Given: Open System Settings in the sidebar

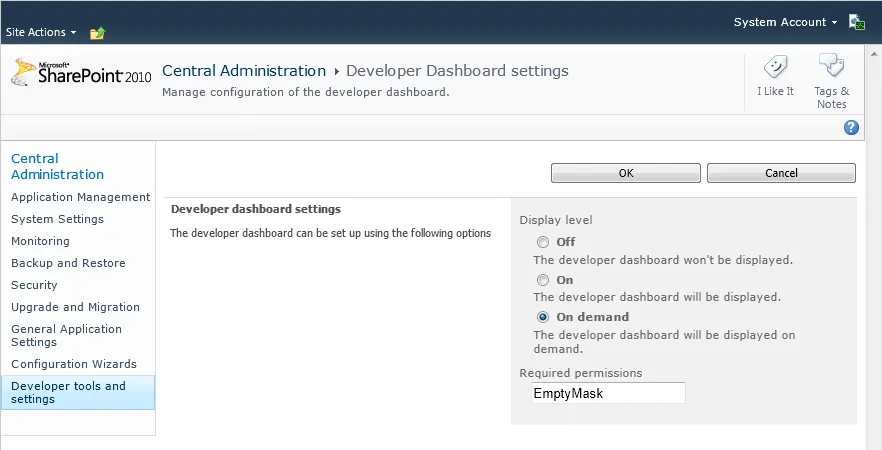Looking at the screenshot, I should [x=57, y=219].
